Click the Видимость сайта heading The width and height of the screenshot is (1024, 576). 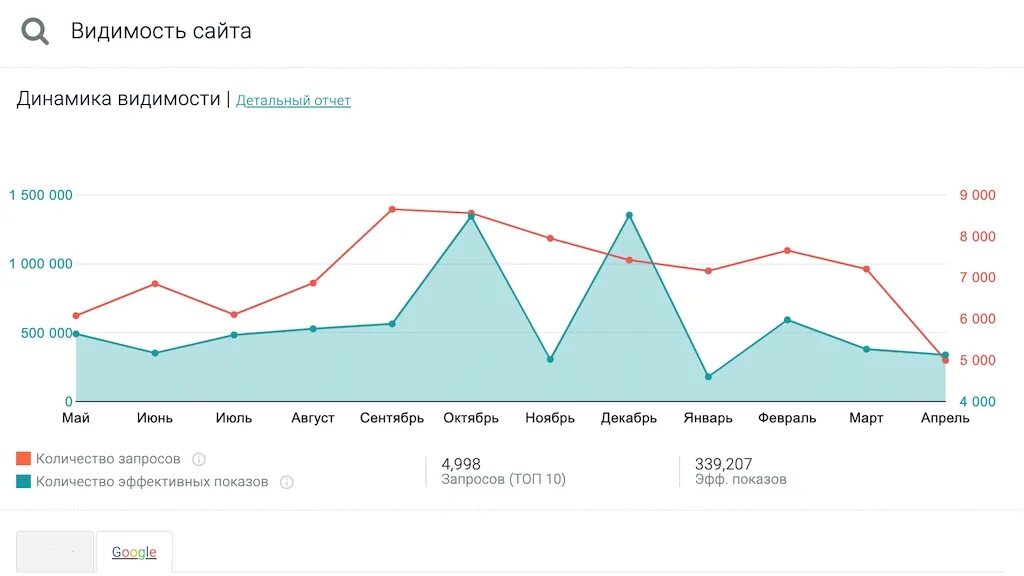161,31
